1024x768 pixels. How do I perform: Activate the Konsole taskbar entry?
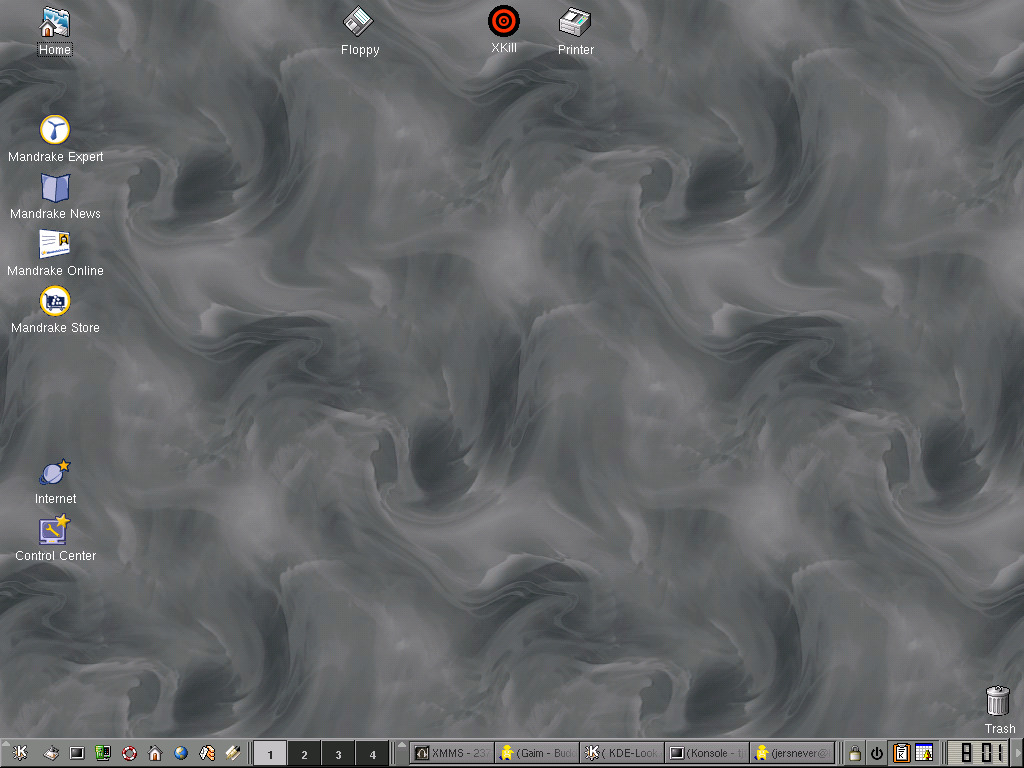click(707, 754)
